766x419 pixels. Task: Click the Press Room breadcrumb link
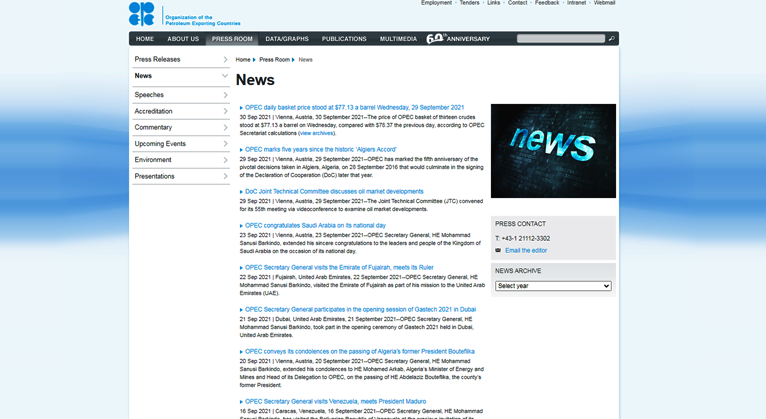[275, 60]
